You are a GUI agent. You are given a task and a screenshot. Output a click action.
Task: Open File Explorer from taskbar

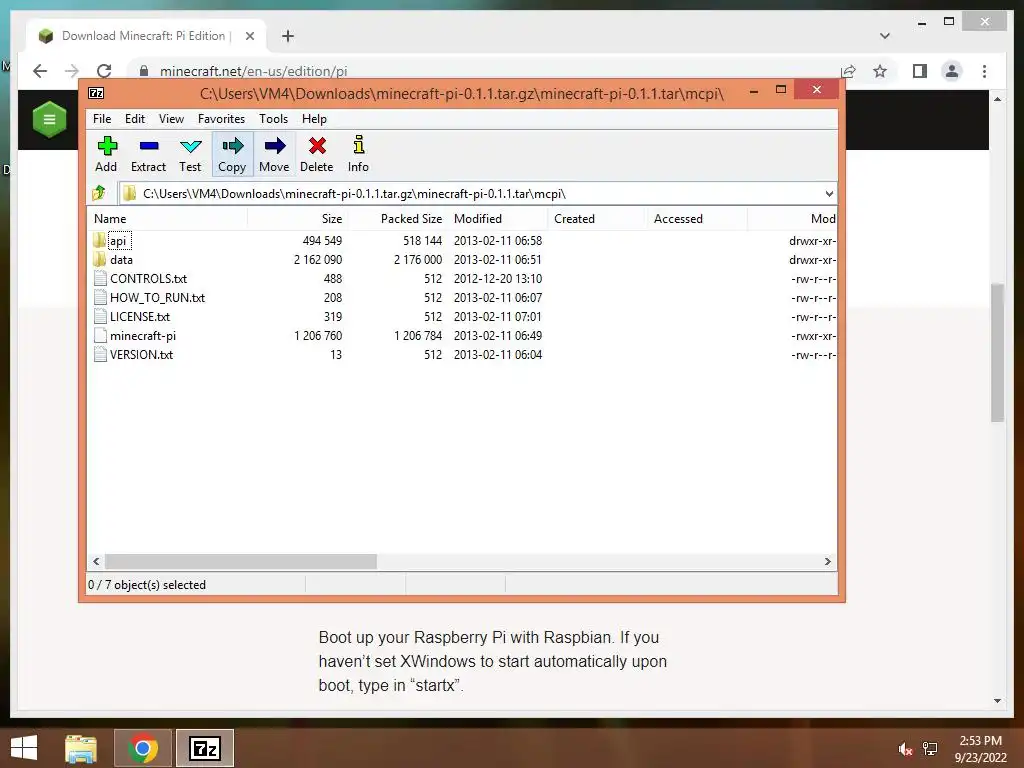[x=81, y=748]
